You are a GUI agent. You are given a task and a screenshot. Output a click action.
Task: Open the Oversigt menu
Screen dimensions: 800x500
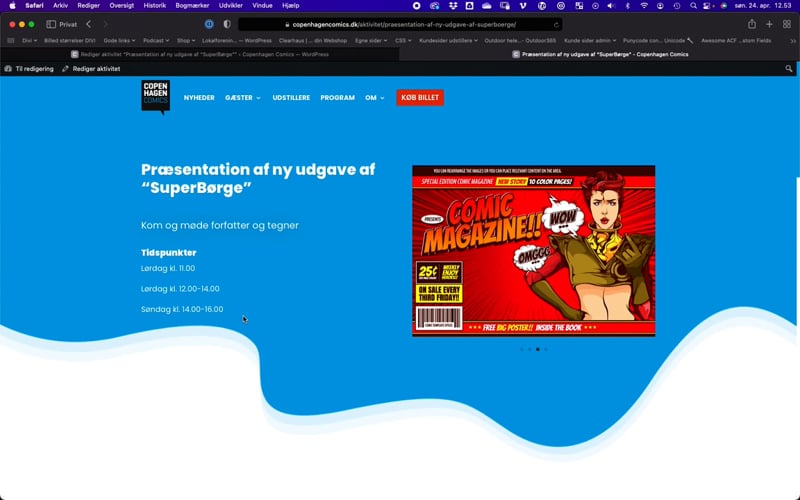point(121,6)
